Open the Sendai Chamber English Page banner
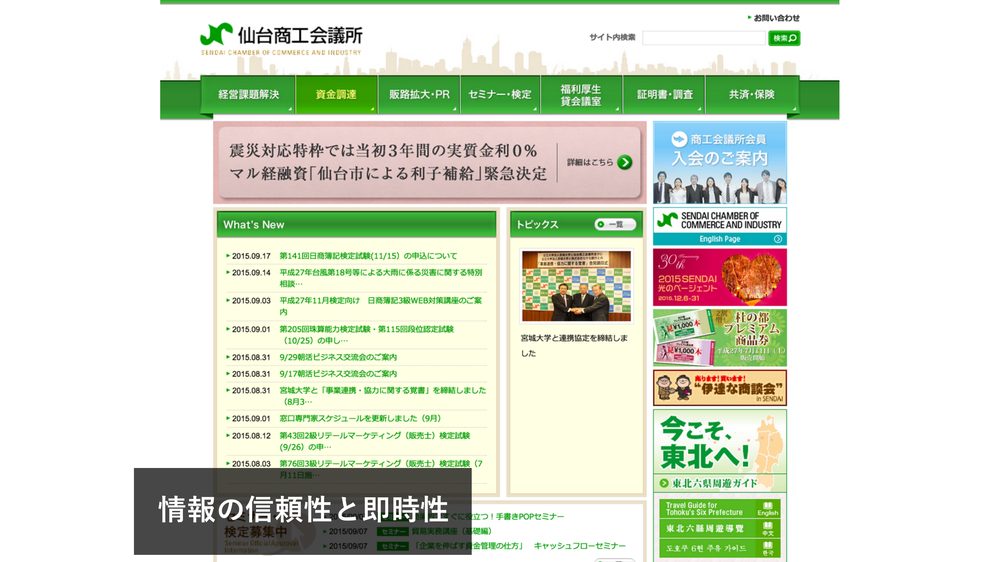The height and width of the screenshot is (562, 1000). [x=719, y=226]
